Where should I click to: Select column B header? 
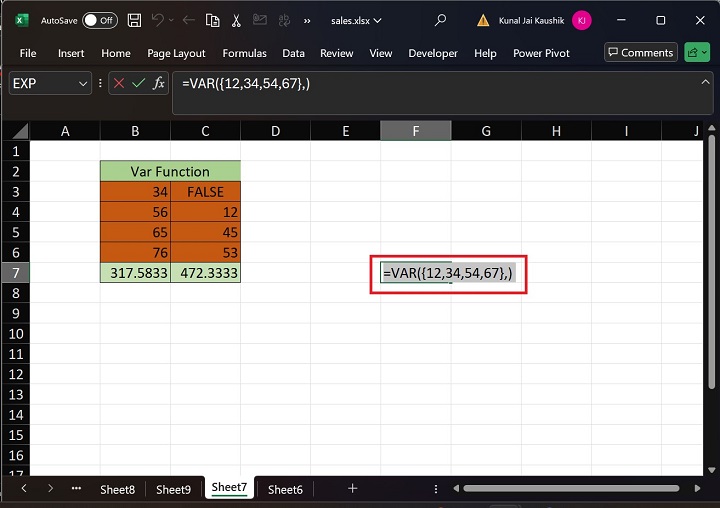tap(135, 131)
